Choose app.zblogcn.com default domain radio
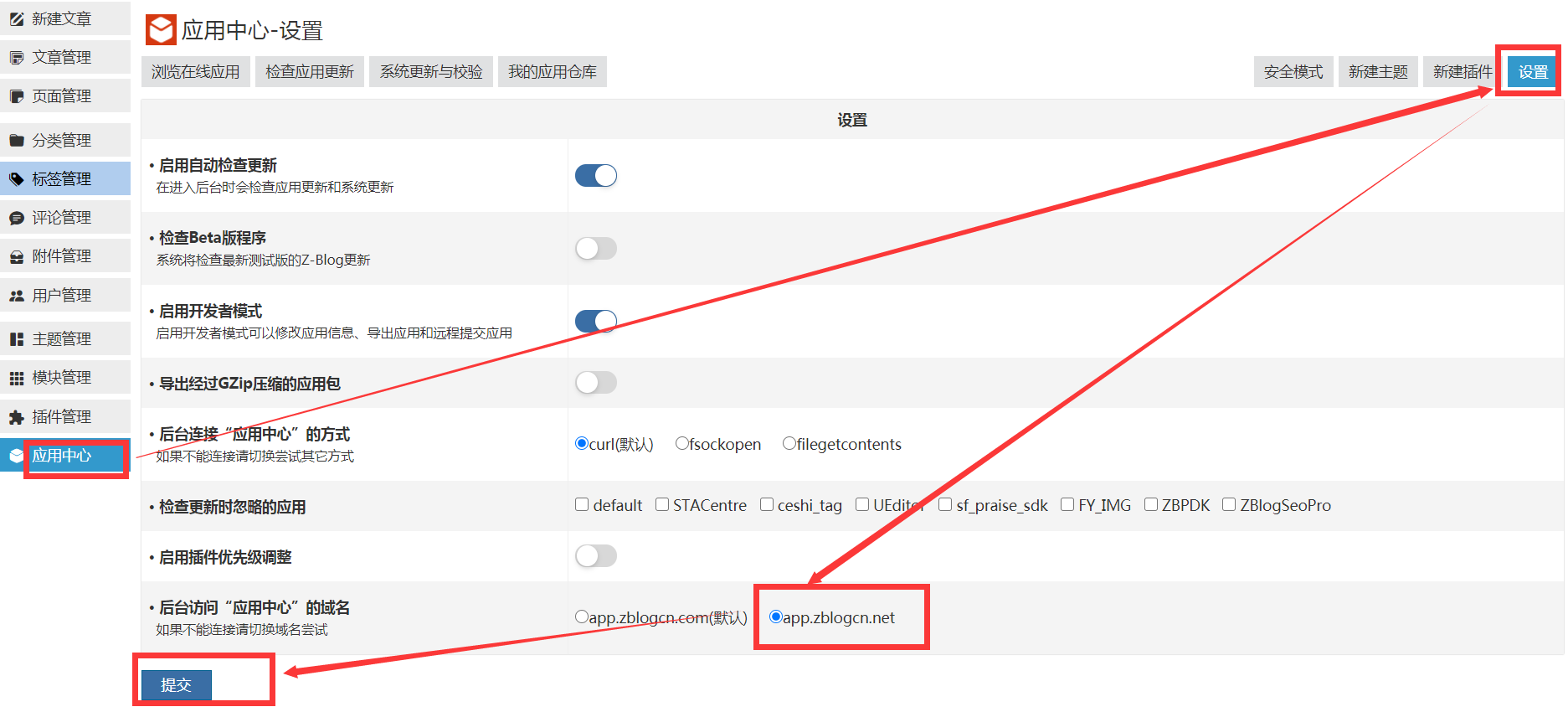Viewport: 1568px width, 712px height. [x=582, y=617]
